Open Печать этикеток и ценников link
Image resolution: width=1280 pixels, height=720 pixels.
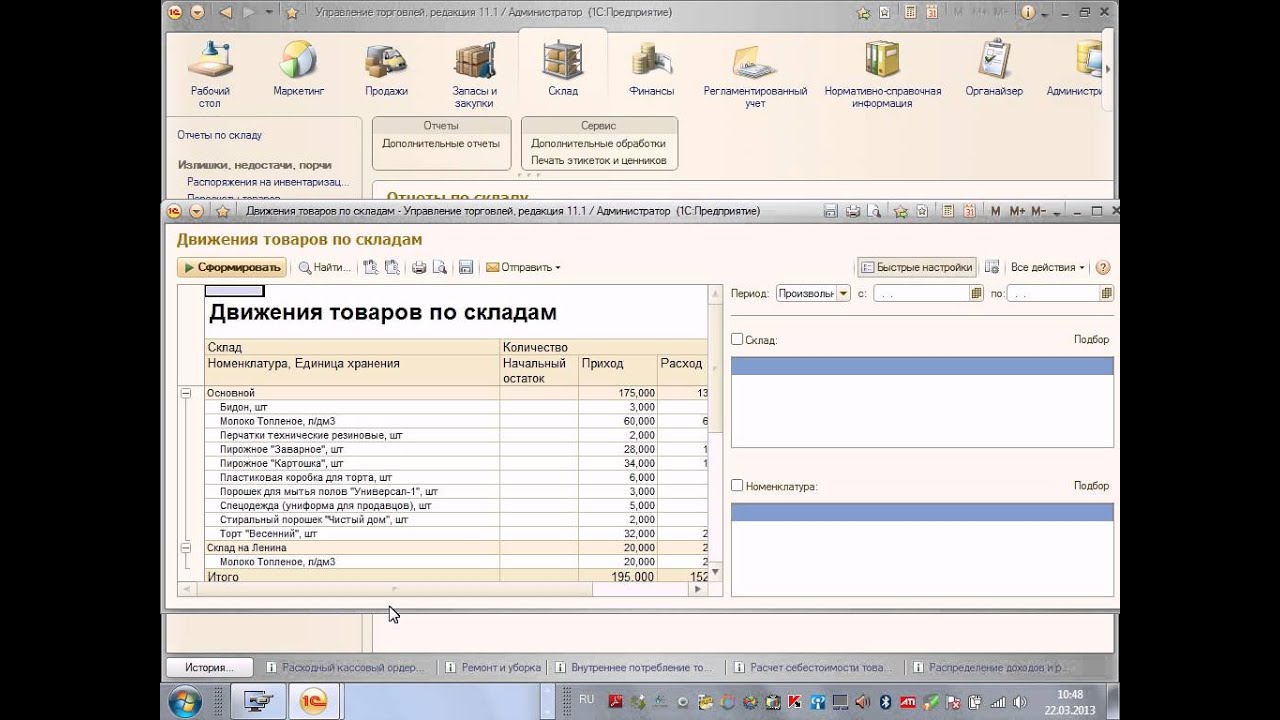[x=598, y=160]
